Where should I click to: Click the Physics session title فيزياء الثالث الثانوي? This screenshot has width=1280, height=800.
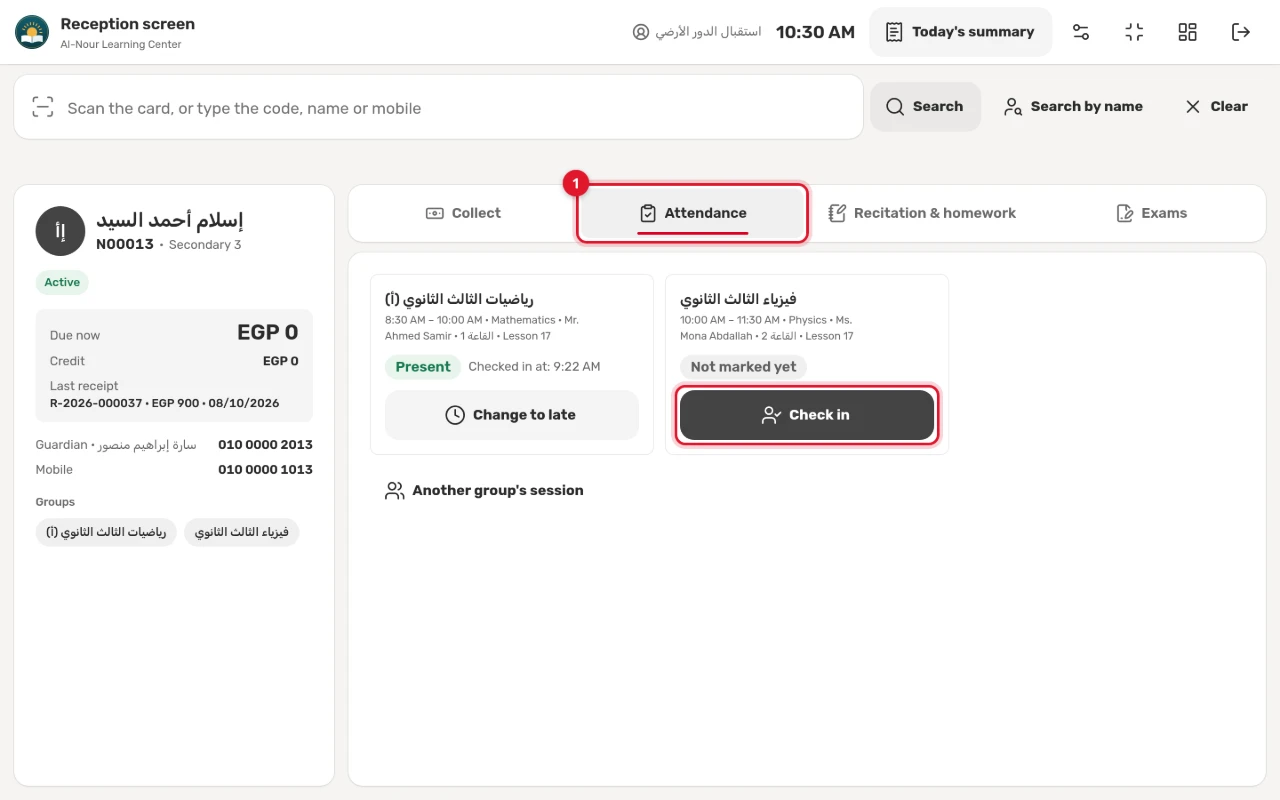pyautogui.click(x=738, y=299)
